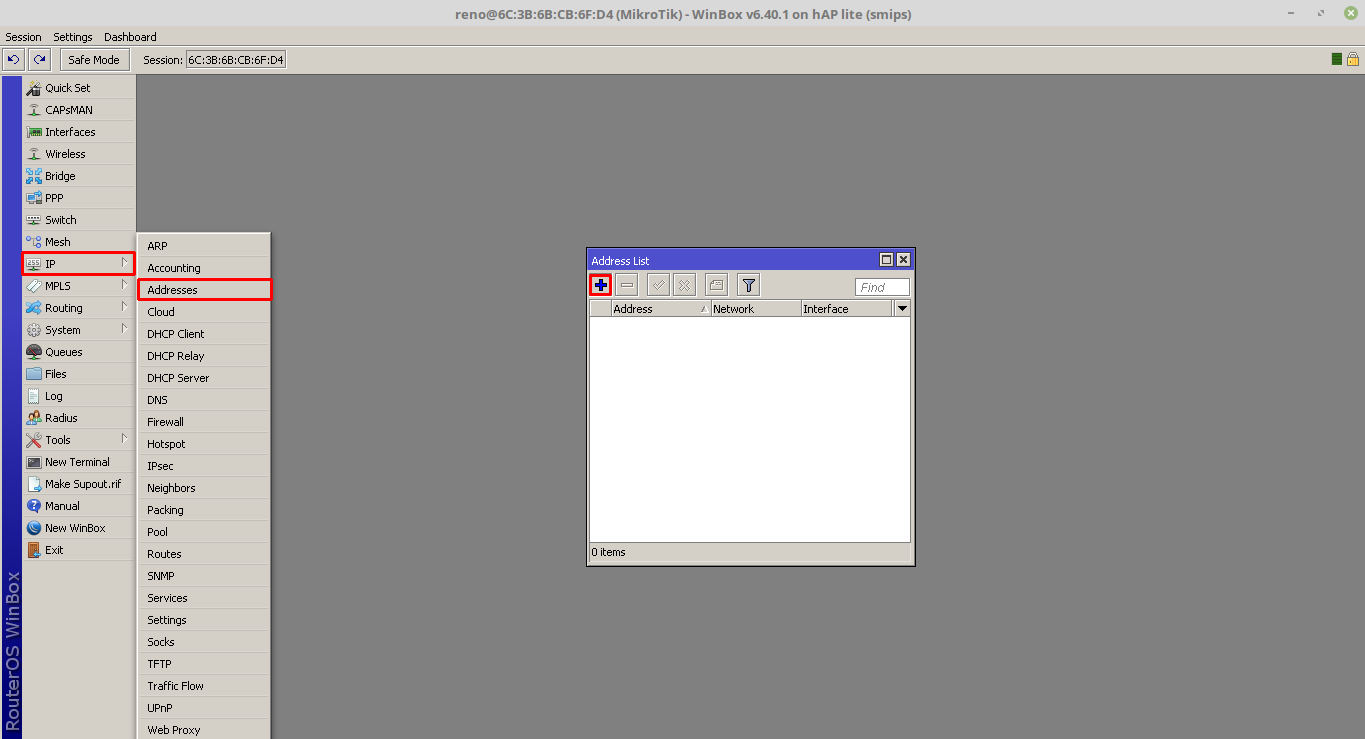Select DHCP Server from the IP submenu

tap(178, 377)
